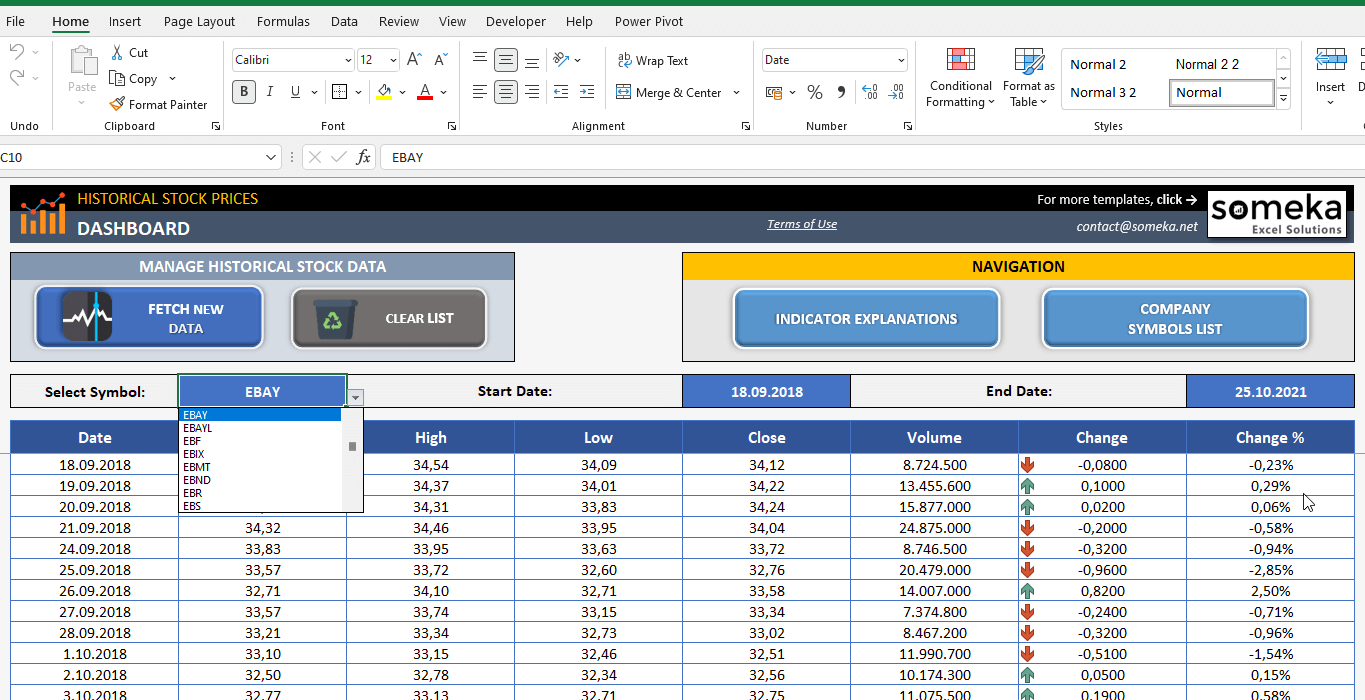Click the Percent Style icon
Screen dimensions: 1365x700
815,92
